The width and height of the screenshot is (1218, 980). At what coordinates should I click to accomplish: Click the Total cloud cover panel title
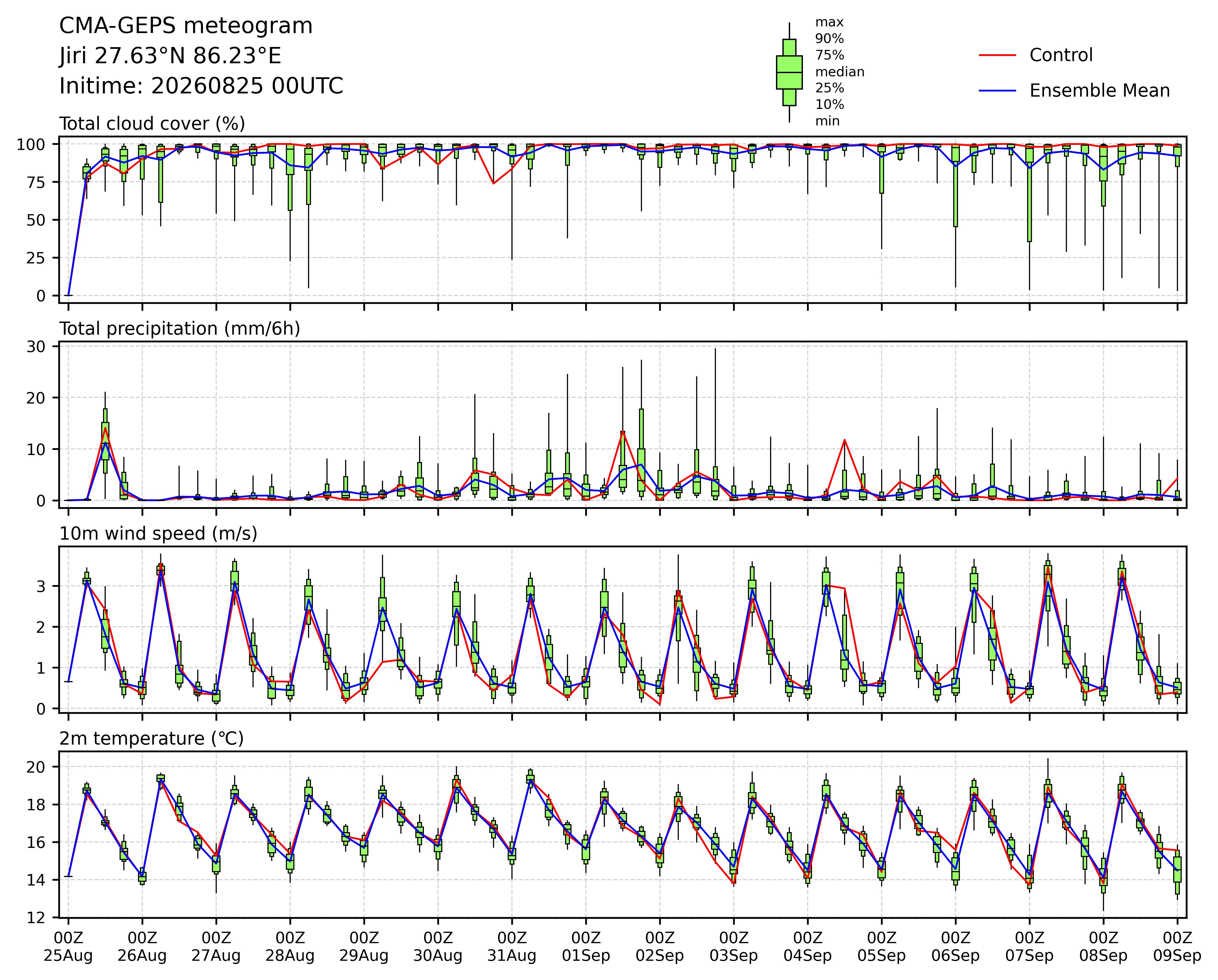click(152, 124)
